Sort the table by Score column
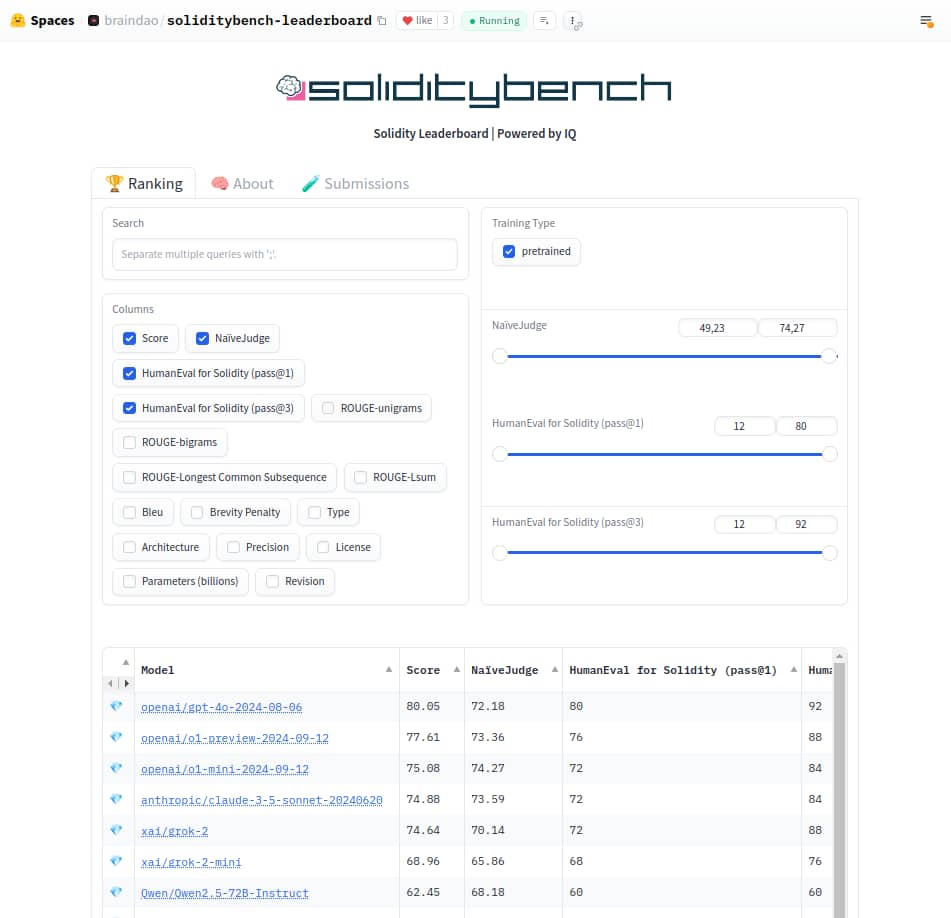Screen dimensions: 951x918 [x=457, y=669]
